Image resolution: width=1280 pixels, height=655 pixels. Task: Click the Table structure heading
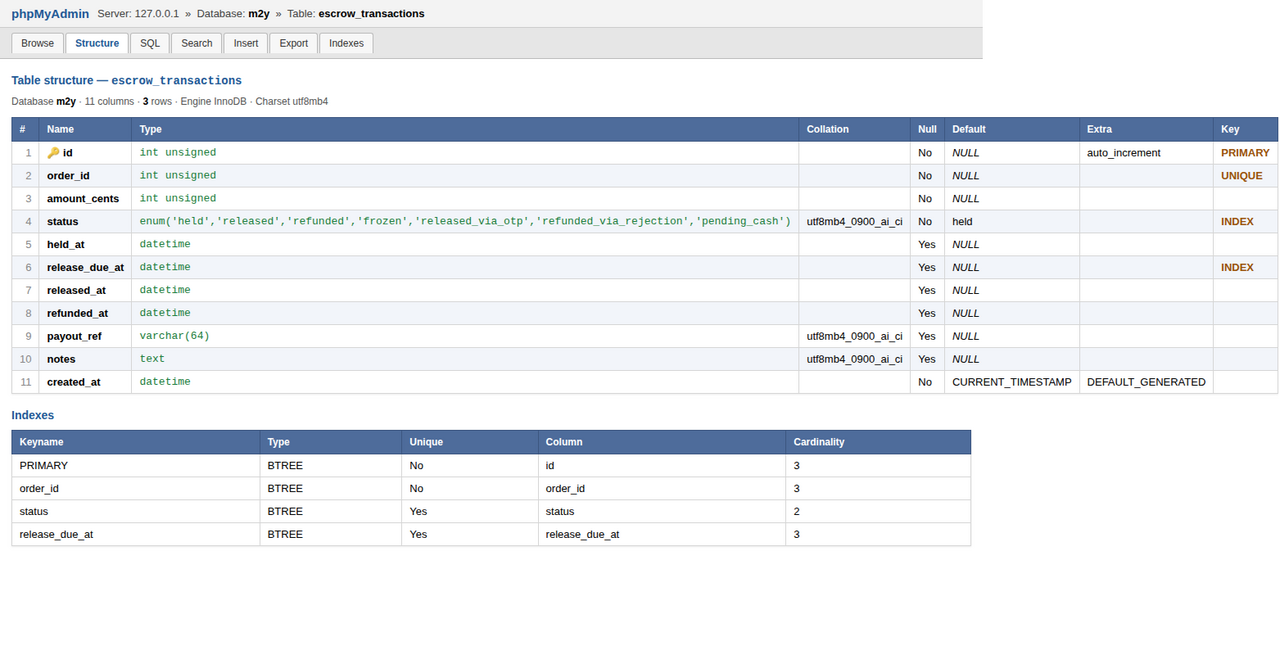click(126, 80)
